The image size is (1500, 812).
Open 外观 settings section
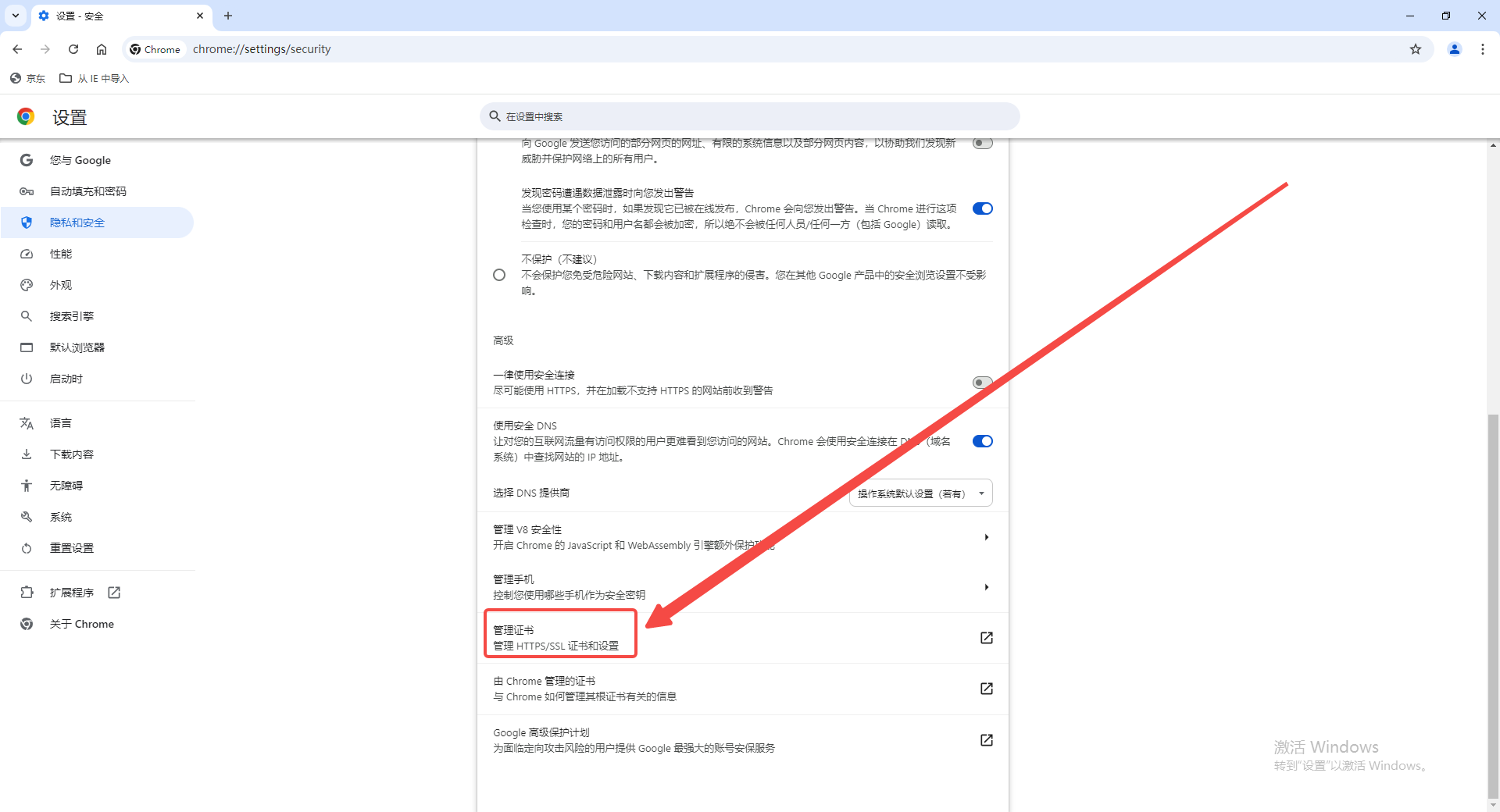98,285
